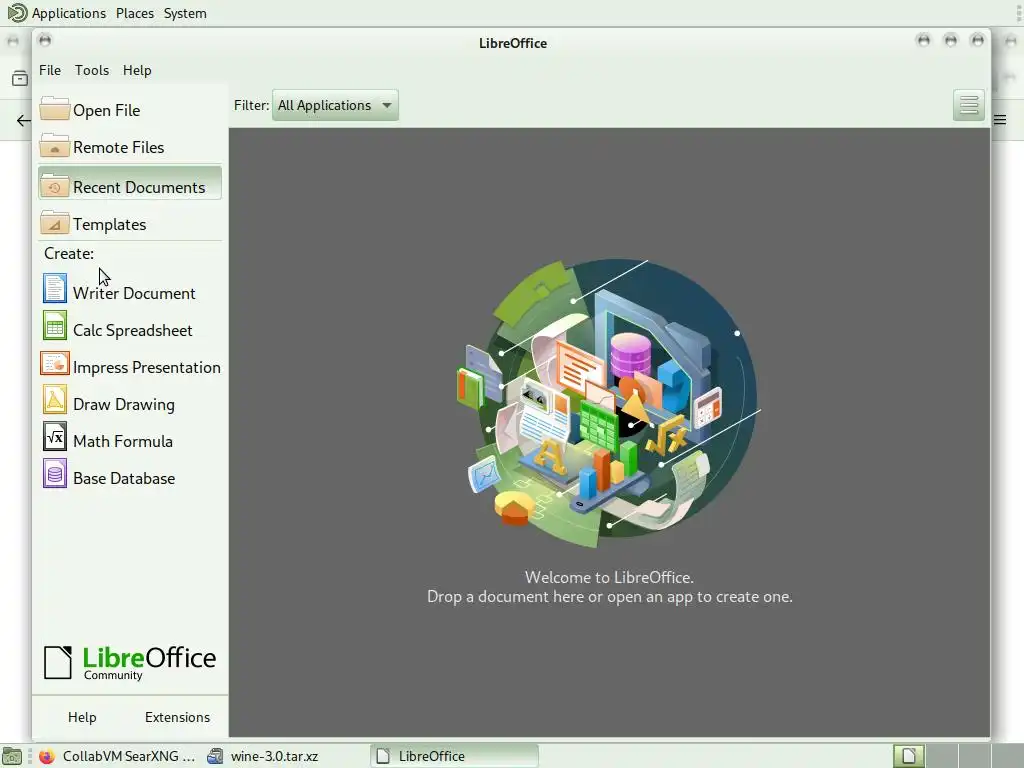Click the Base Database icon
1024x768 pixels.
pyautogui.click(x=55, y=473)
